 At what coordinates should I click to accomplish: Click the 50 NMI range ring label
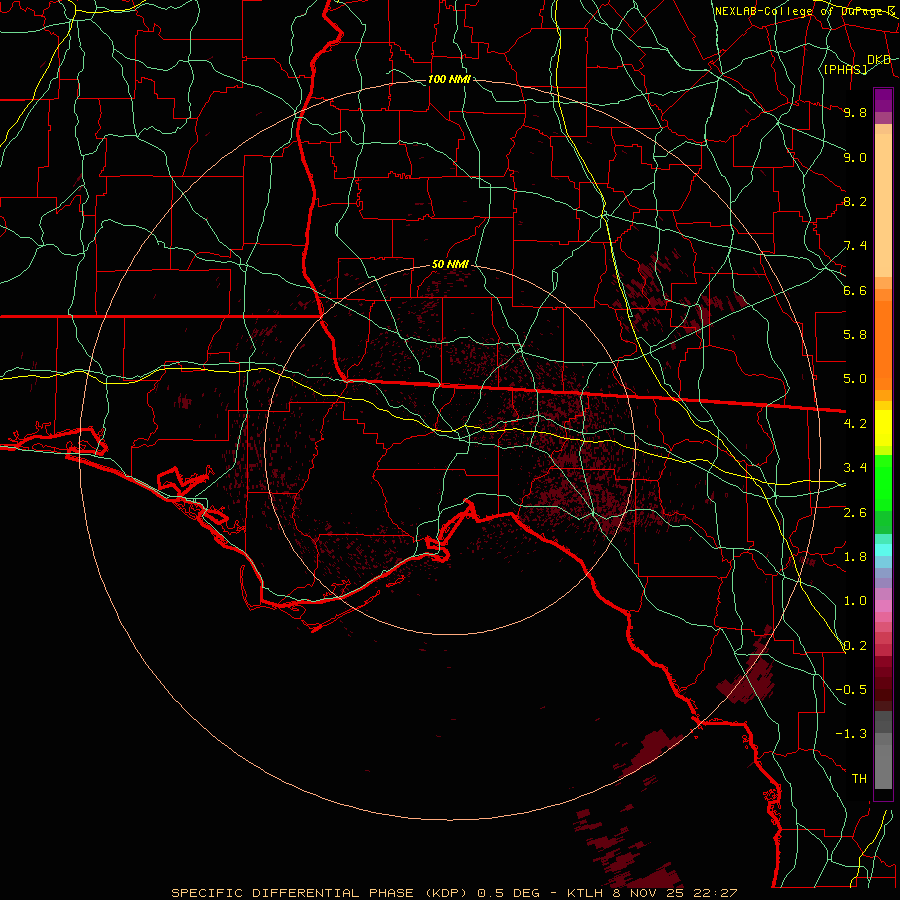[x=450, y=264]
